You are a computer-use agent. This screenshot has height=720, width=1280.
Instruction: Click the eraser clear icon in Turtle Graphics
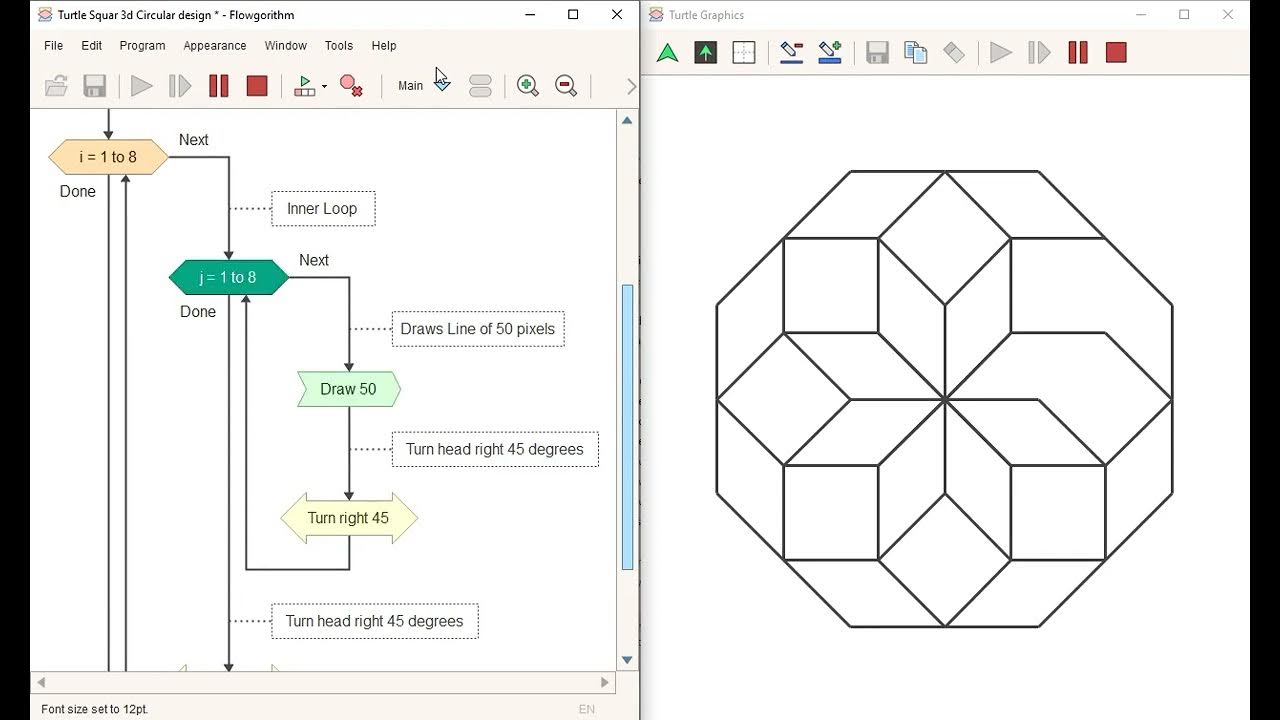click(x=954, y=53)
